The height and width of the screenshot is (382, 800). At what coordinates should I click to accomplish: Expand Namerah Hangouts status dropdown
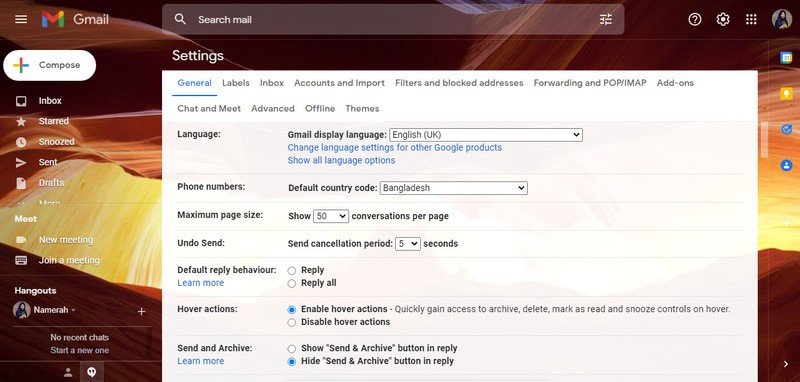click(x=73, y=310)
